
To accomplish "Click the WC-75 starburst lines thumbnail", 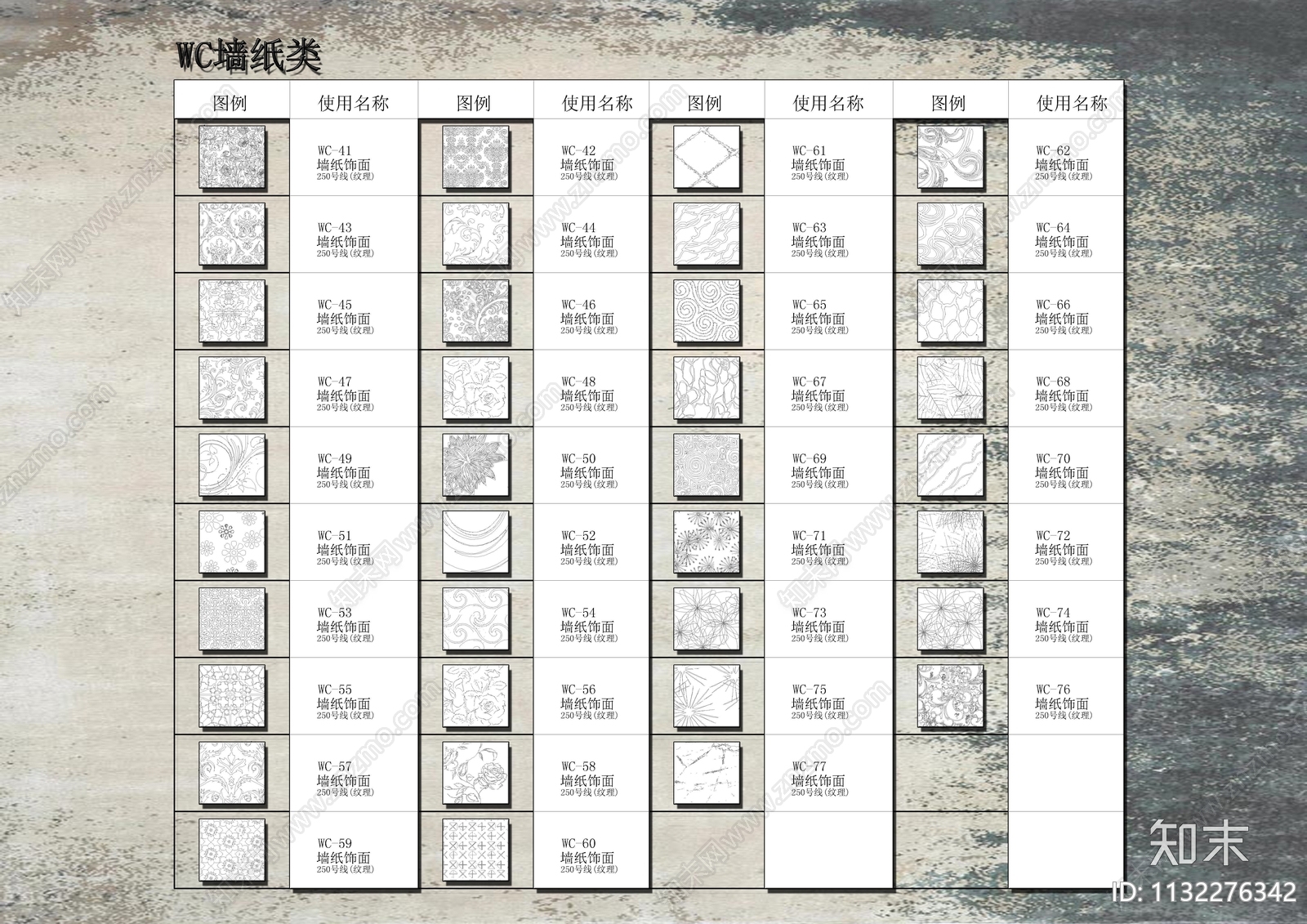I will pos(707,696).
